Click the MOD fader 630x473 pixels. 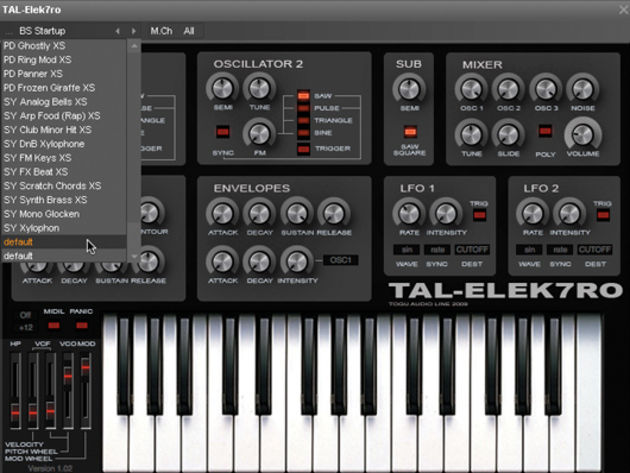coord(85,367)
